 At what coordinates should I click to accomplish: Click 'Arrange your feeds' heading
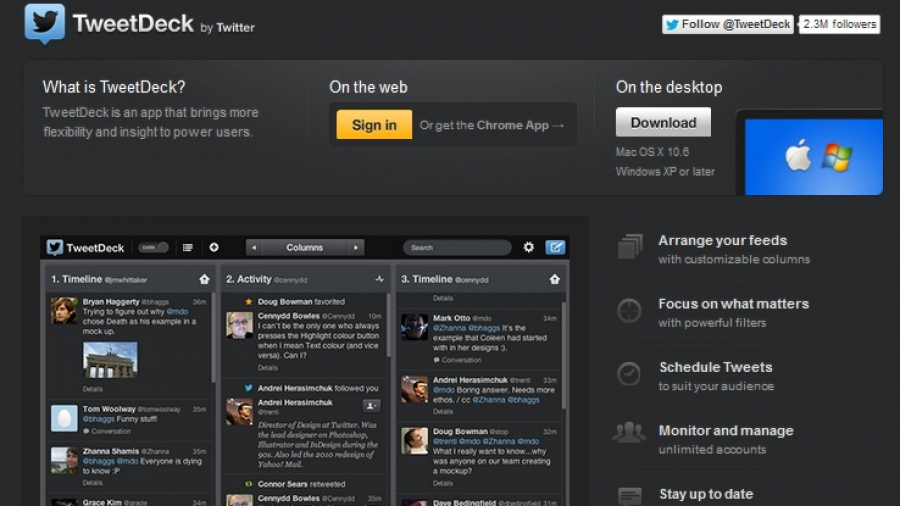tap(723, 240)
